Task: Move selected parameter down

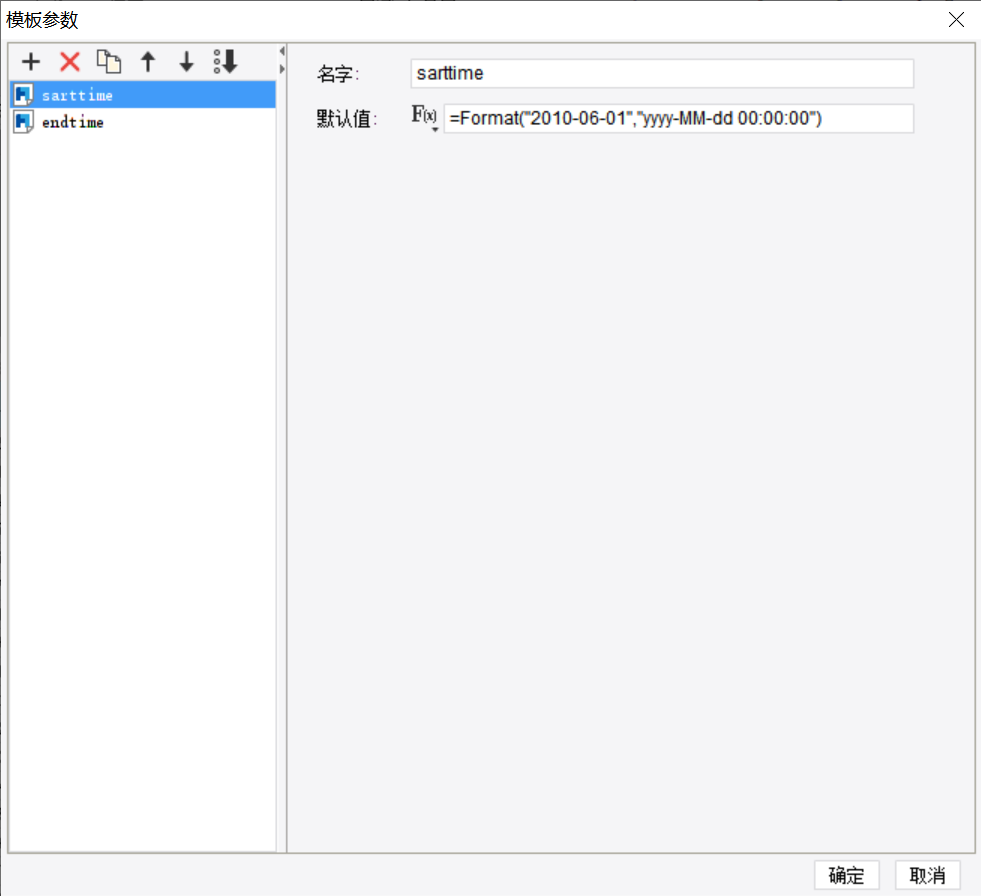Action: pyautogui.click(x=186, y=62)
